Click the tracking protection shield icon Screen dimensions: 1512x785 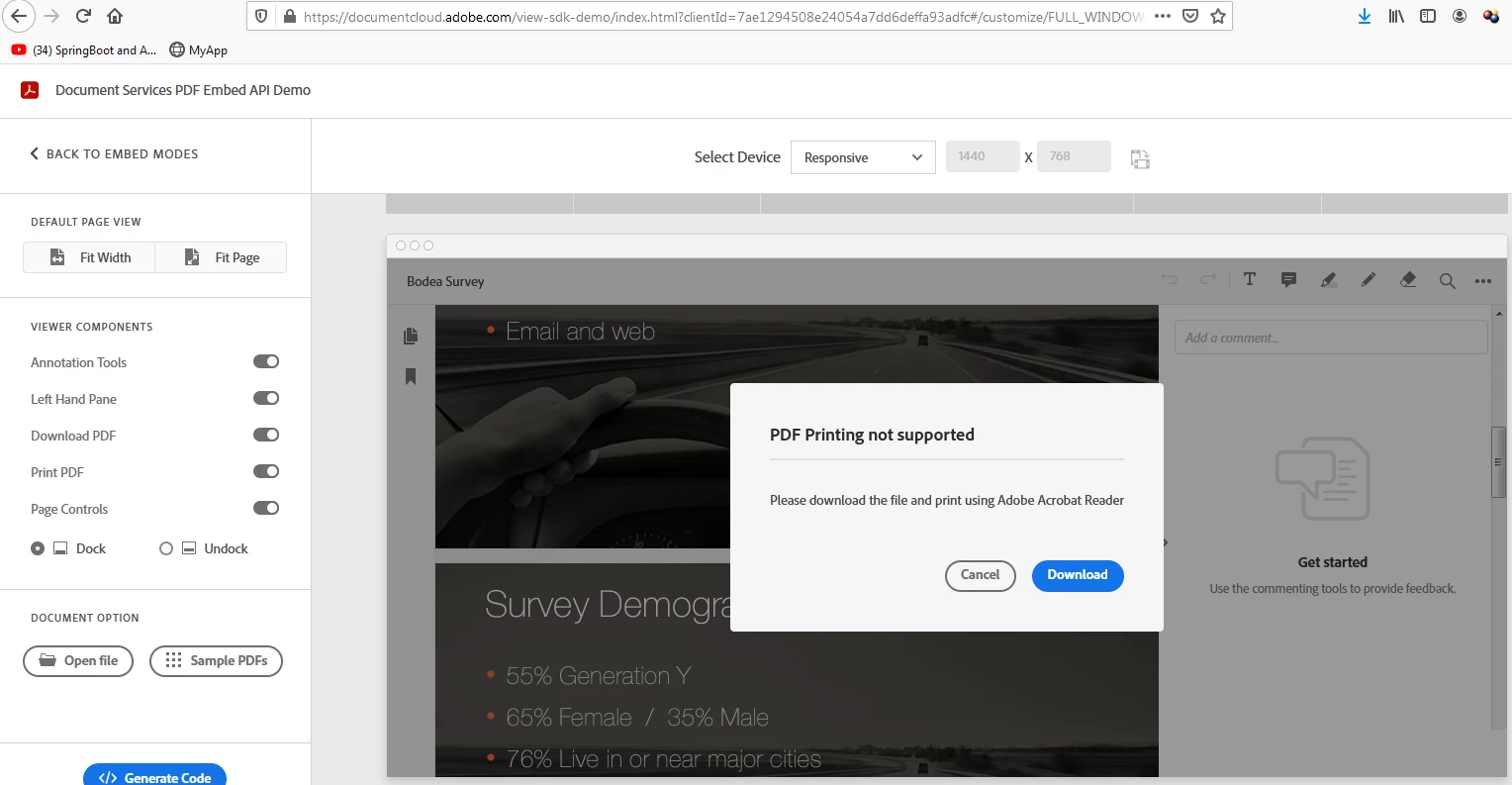(x=261, y=16)
